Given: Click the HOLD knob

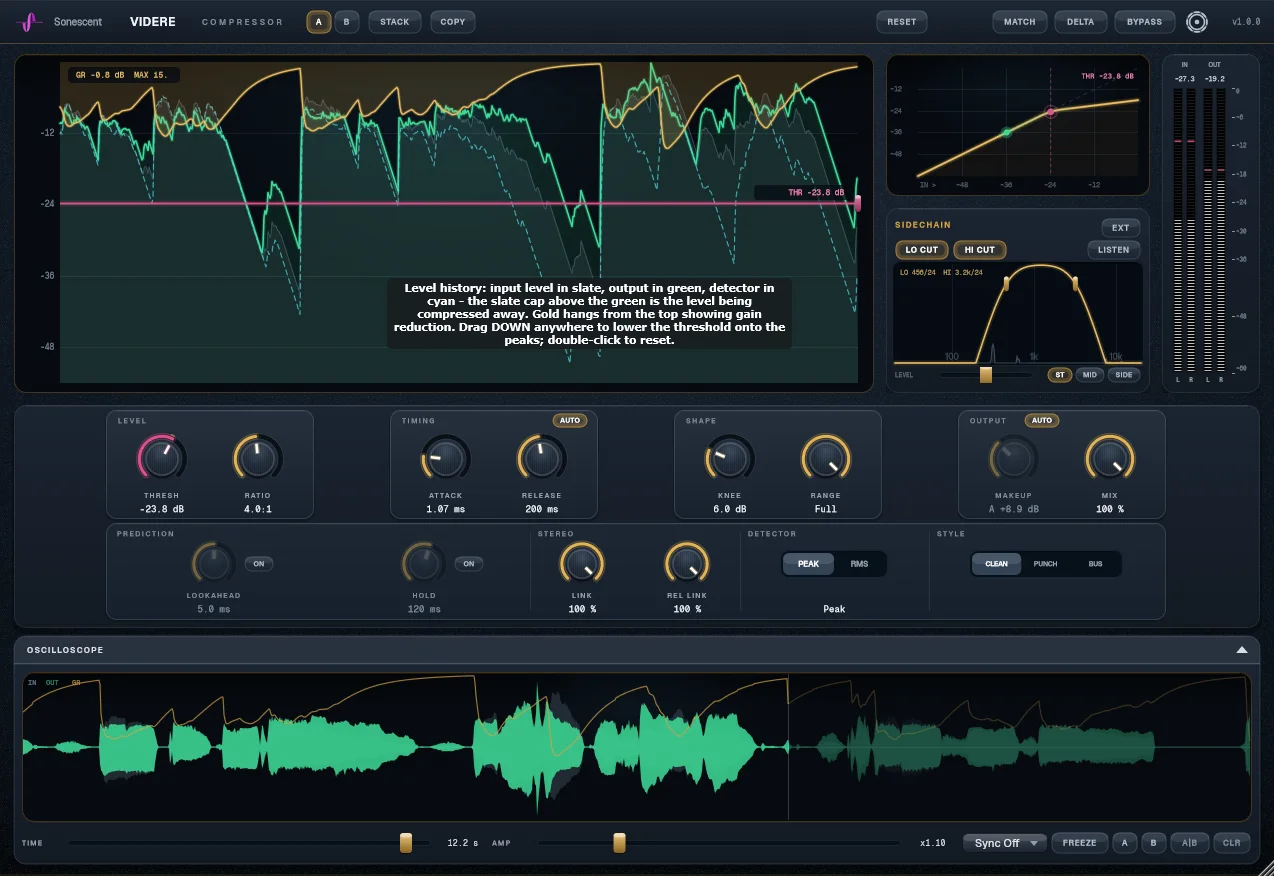Looking at the screenshot, I should [x=423, y=563].
